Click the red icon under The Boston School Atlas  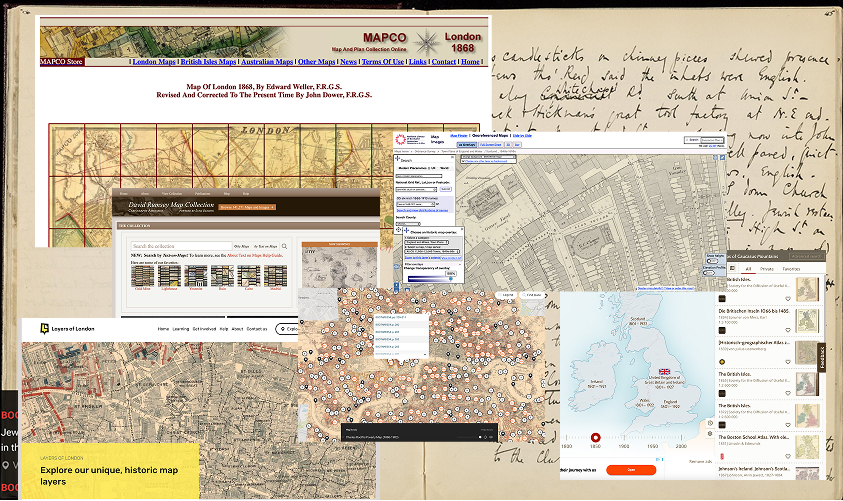tap(722, 456)
